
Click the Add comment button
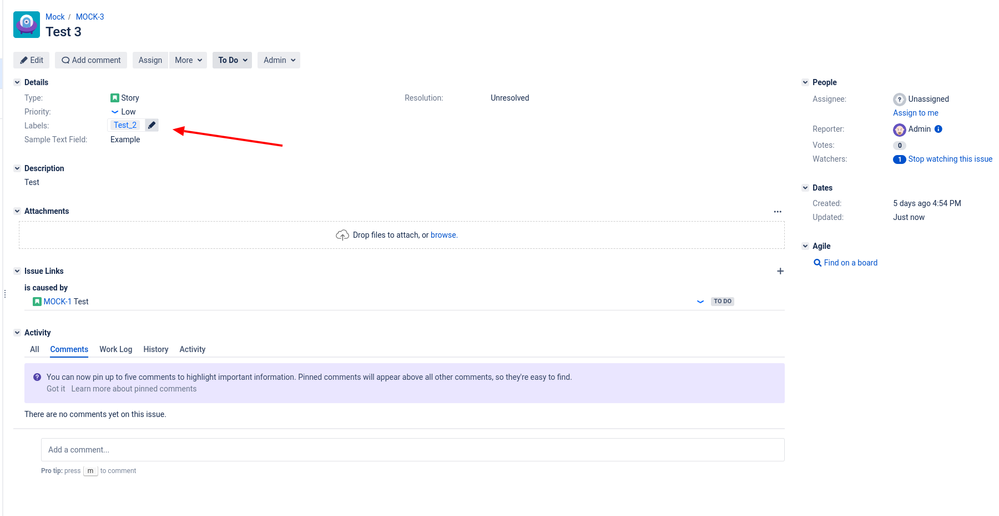pyautogui.click(x=91, y=61)
